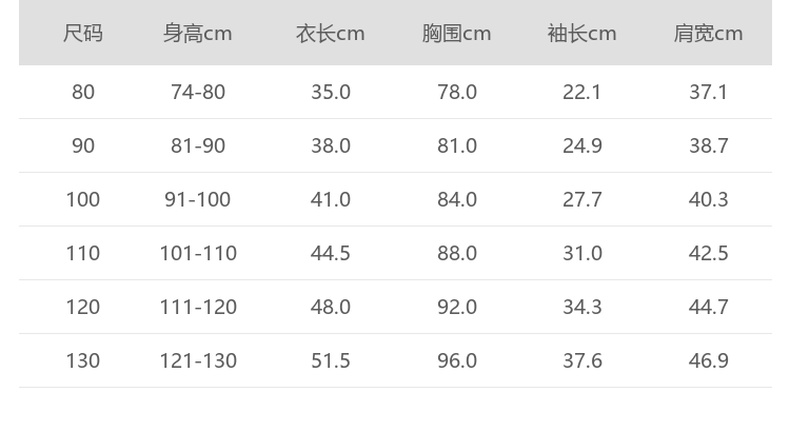Click the 尺码 column header
This screenshot has width=790, height=431.
(x=83, y=34)
